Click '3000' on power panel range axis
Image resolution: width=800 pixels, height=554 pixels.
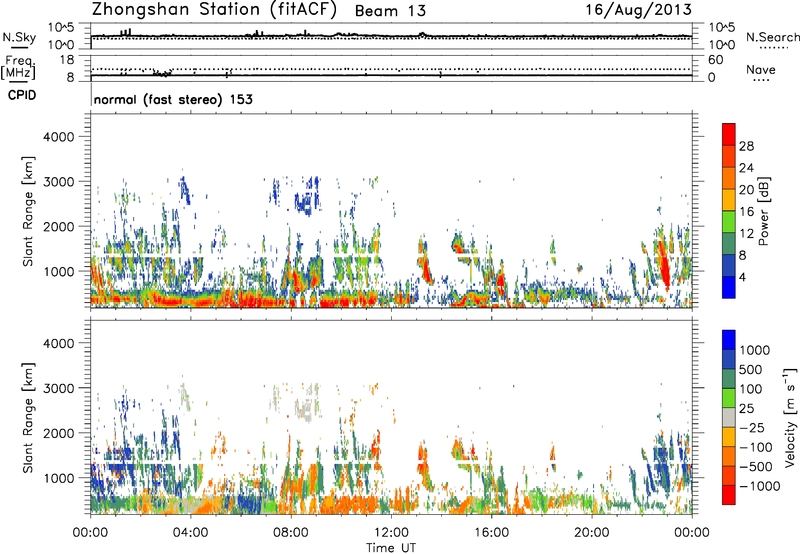point(59,182)
